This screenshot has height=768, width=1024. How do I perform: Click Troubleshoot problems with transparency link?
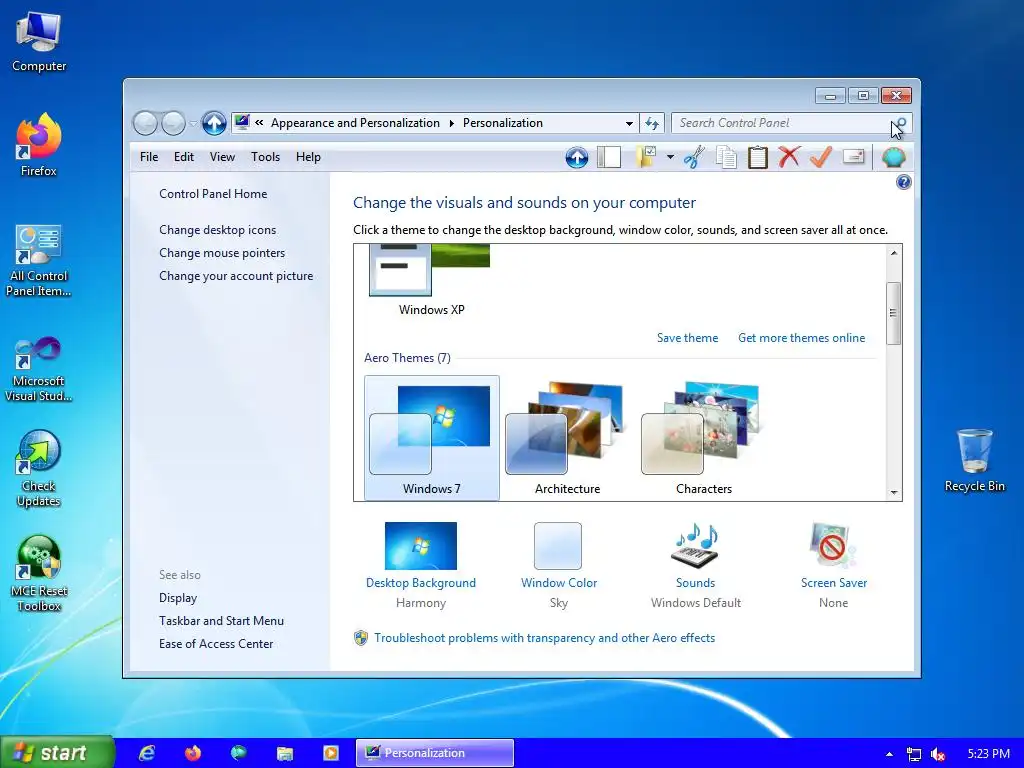544,638
